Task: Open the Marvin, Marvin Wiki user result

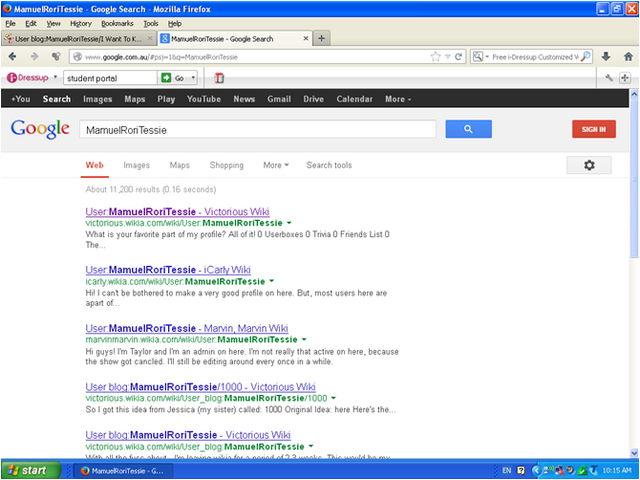Action: click(x=187, y=328)
